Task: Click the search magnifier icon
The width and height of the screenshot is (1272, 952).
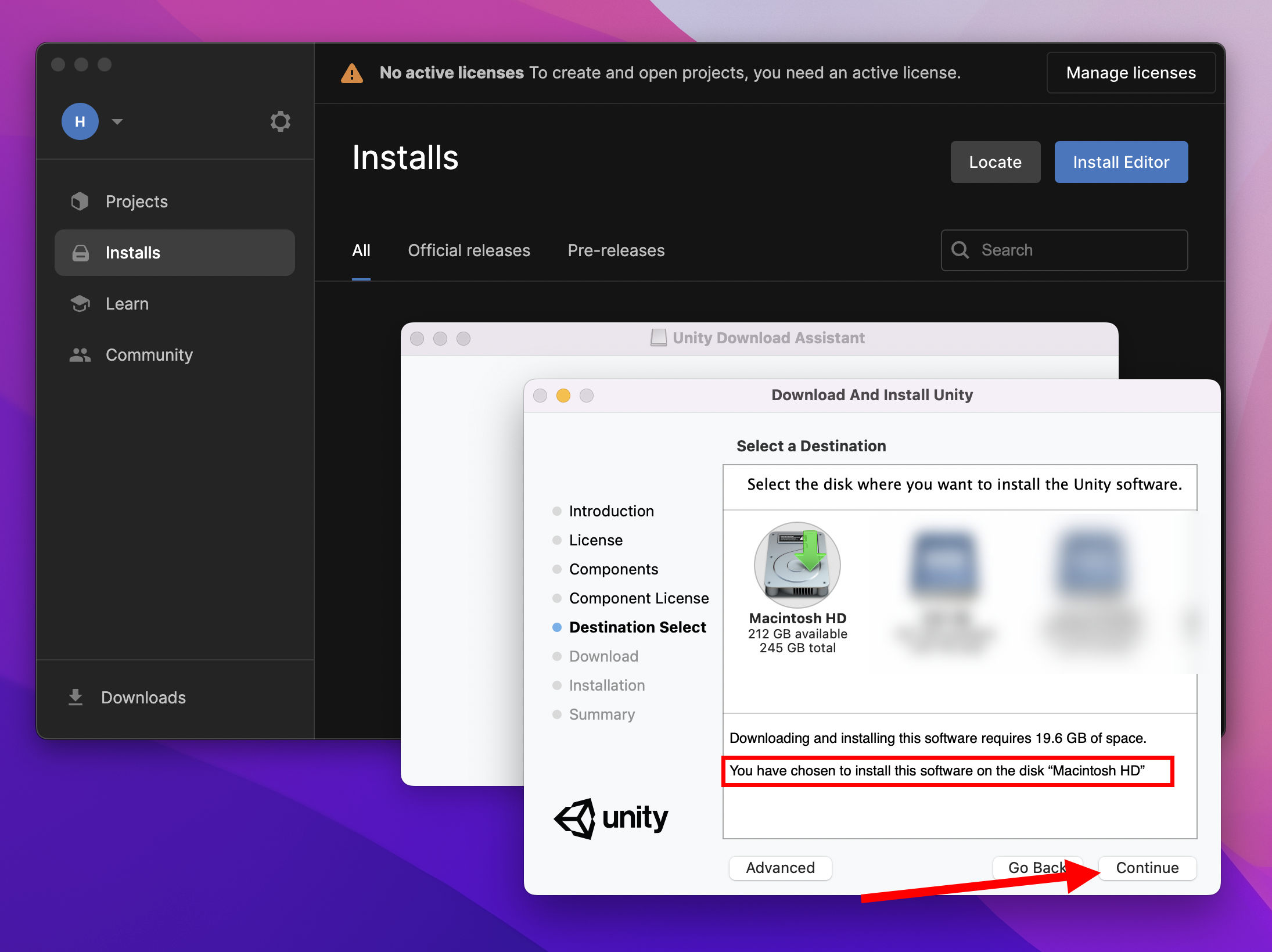Action: pyautogui.click(x=960, y=250)
